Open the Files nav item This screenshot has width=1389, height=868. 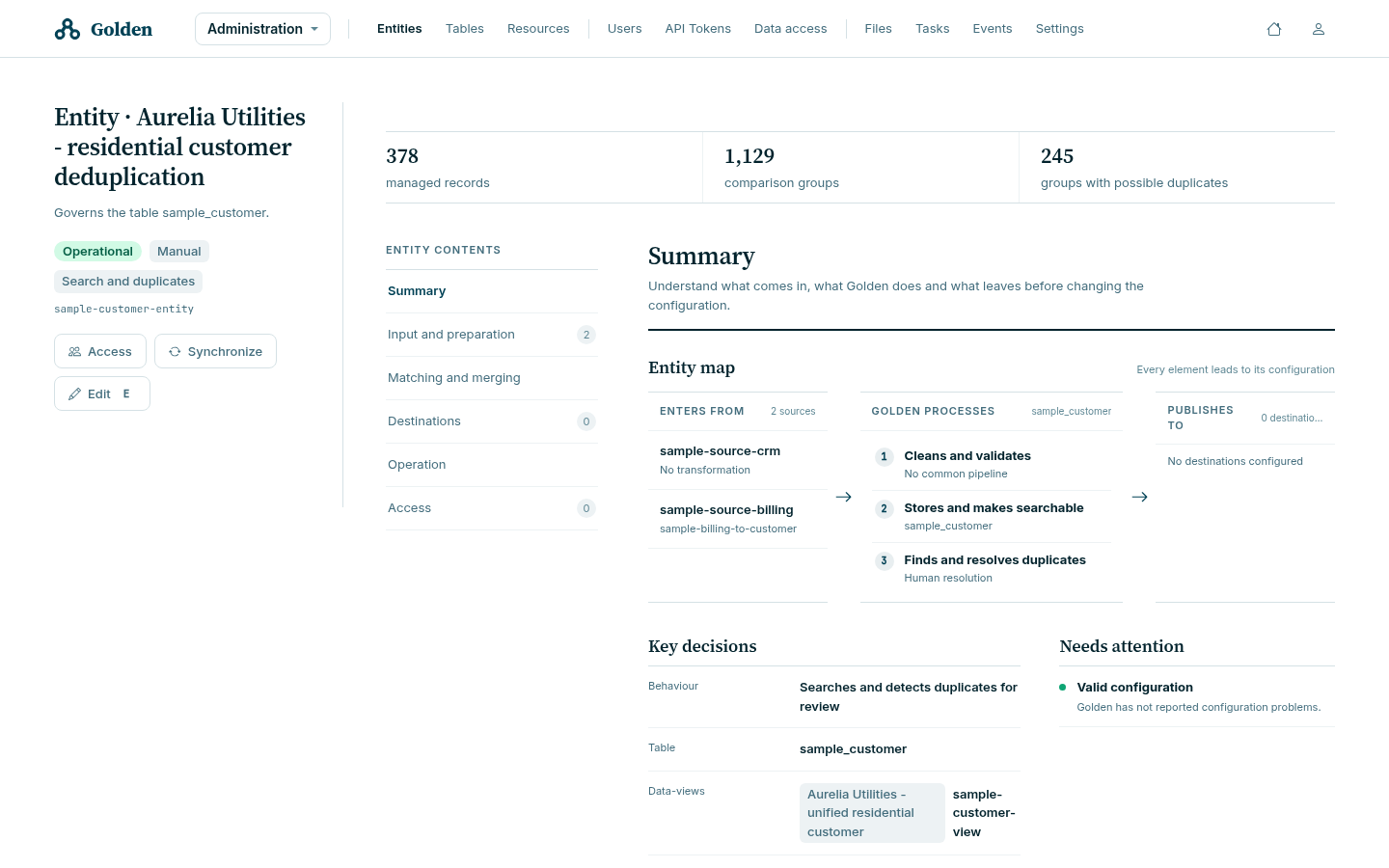[x=879, y=29]
